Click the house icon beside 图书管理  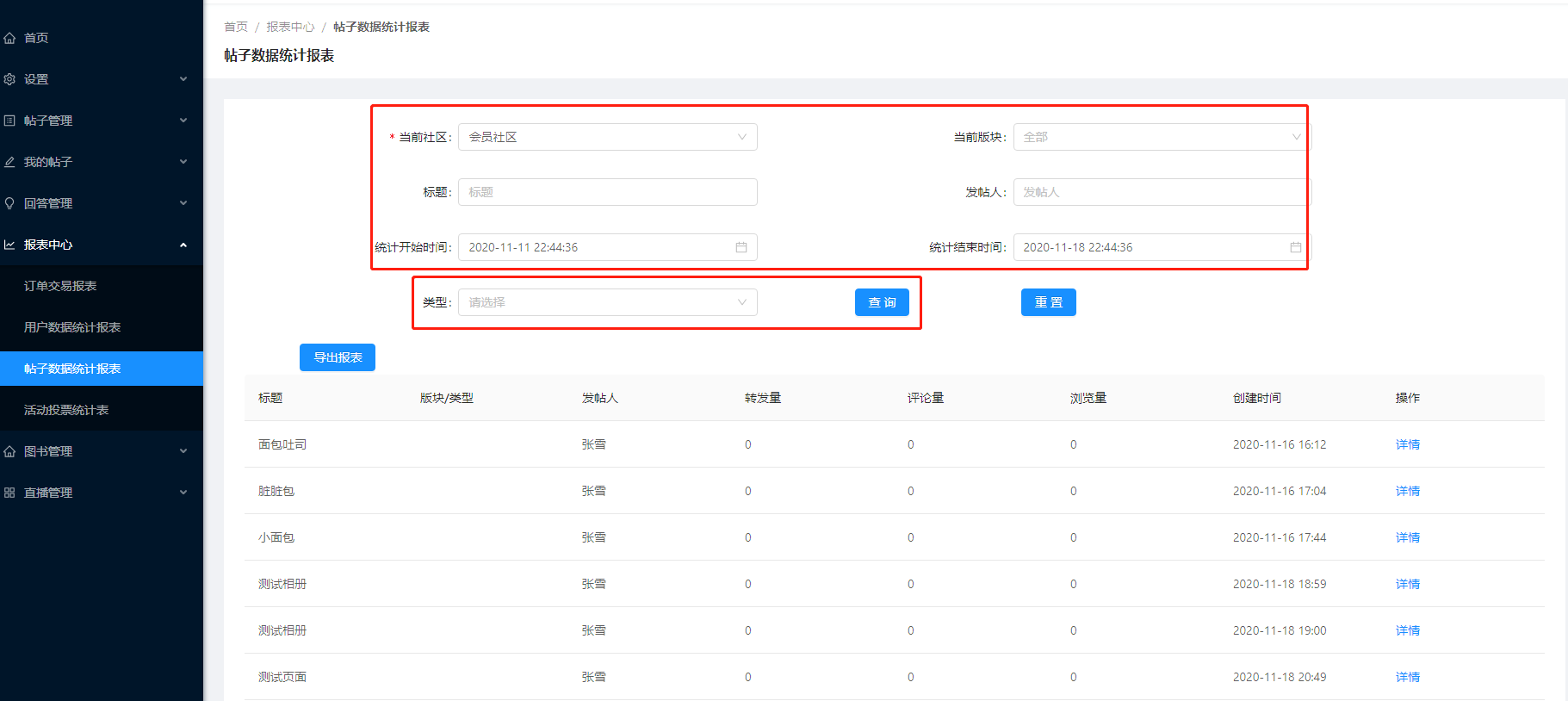click(9, 451)
